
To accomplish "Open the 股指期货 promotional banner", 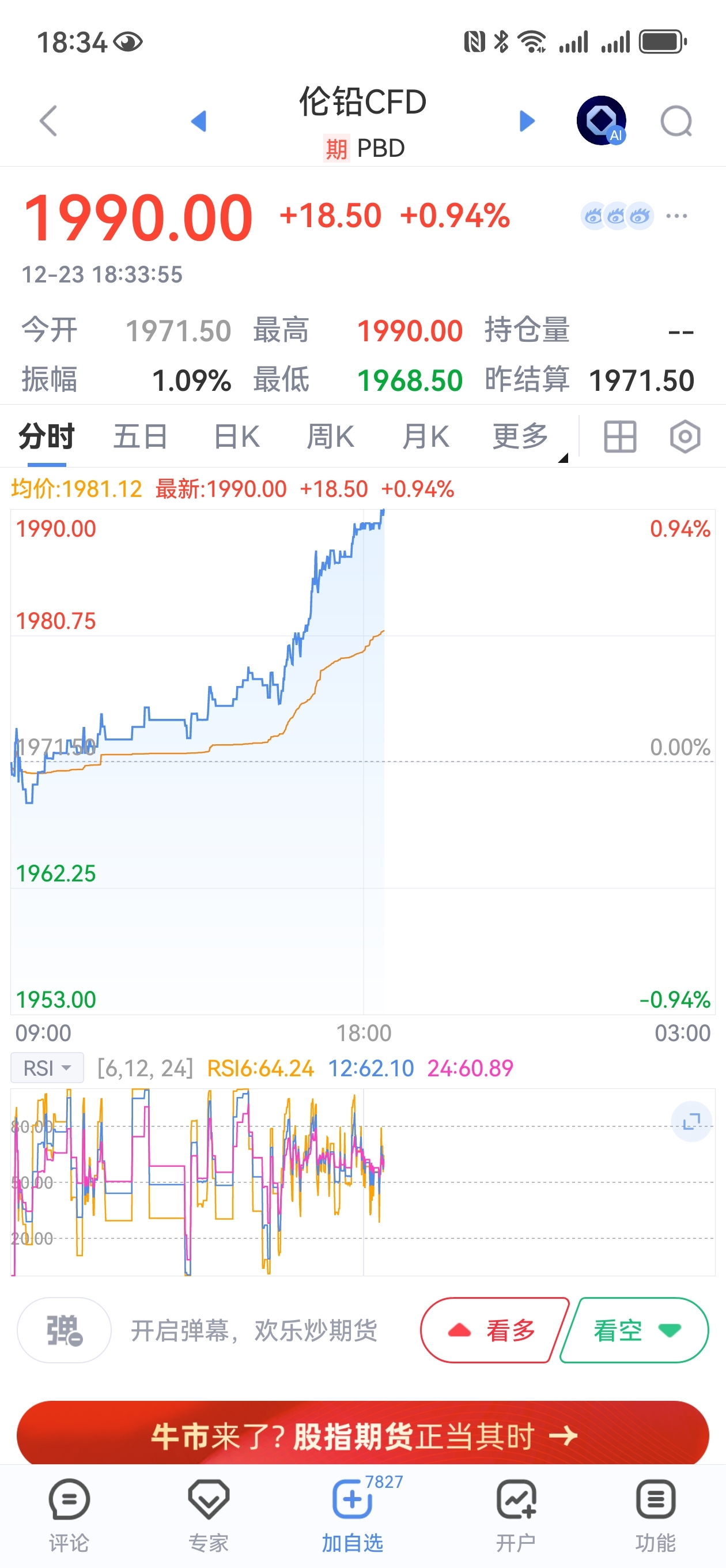I will click(362, 1435).
